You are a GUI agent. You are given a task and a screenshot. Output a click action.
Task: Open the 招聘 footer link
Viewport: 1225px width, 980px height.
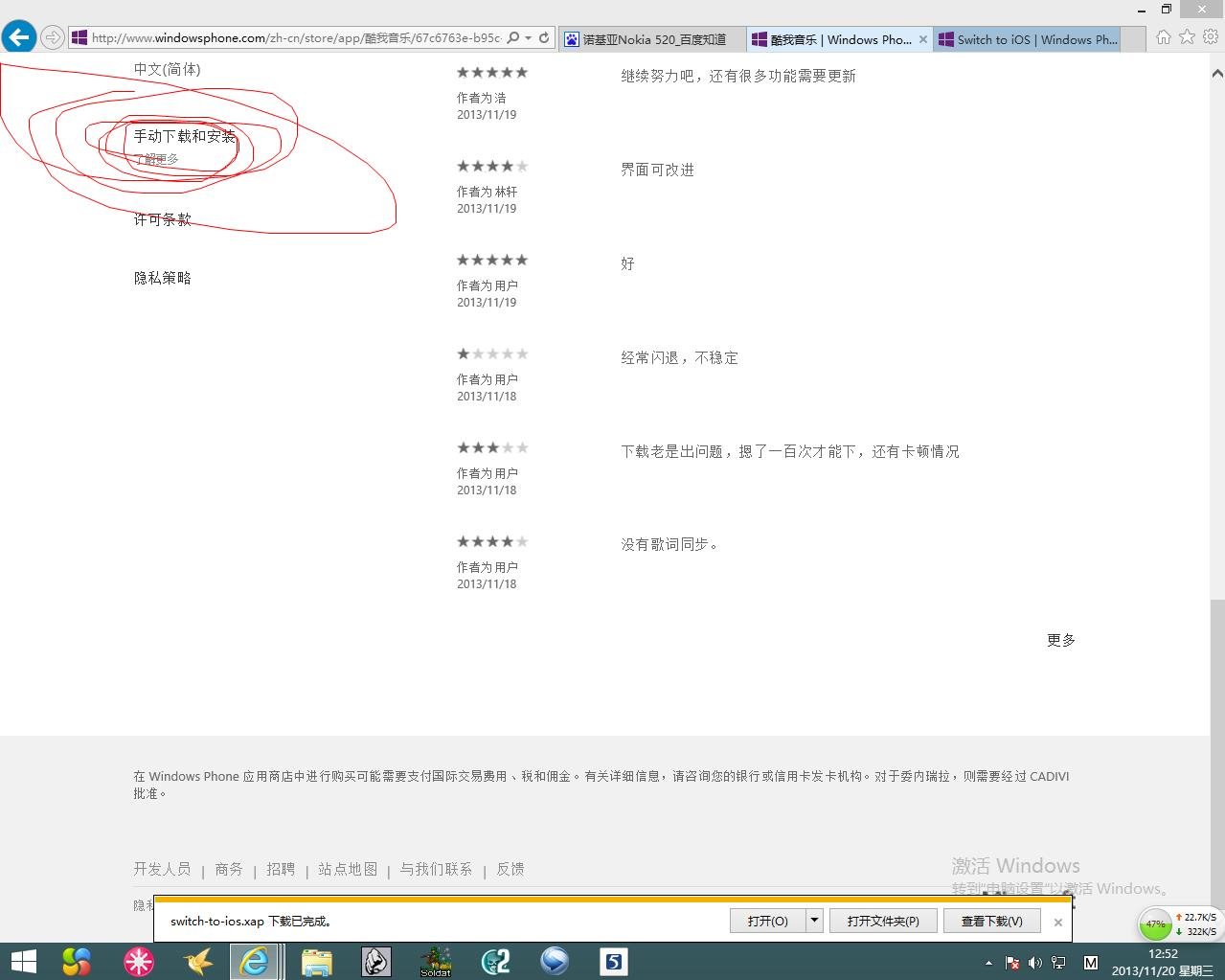[281, 869]
